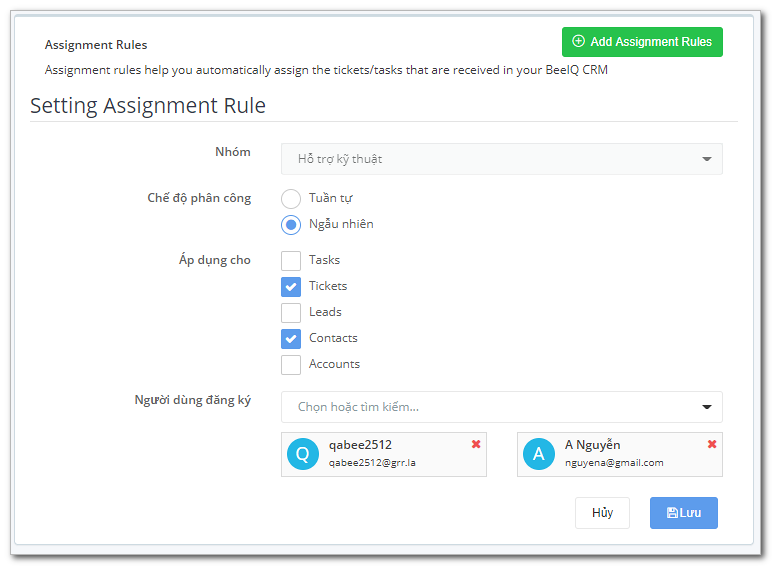Select the Ngẫu nhiên radio option
Viewport: 772px width, 566px height.
pos(291,225)
